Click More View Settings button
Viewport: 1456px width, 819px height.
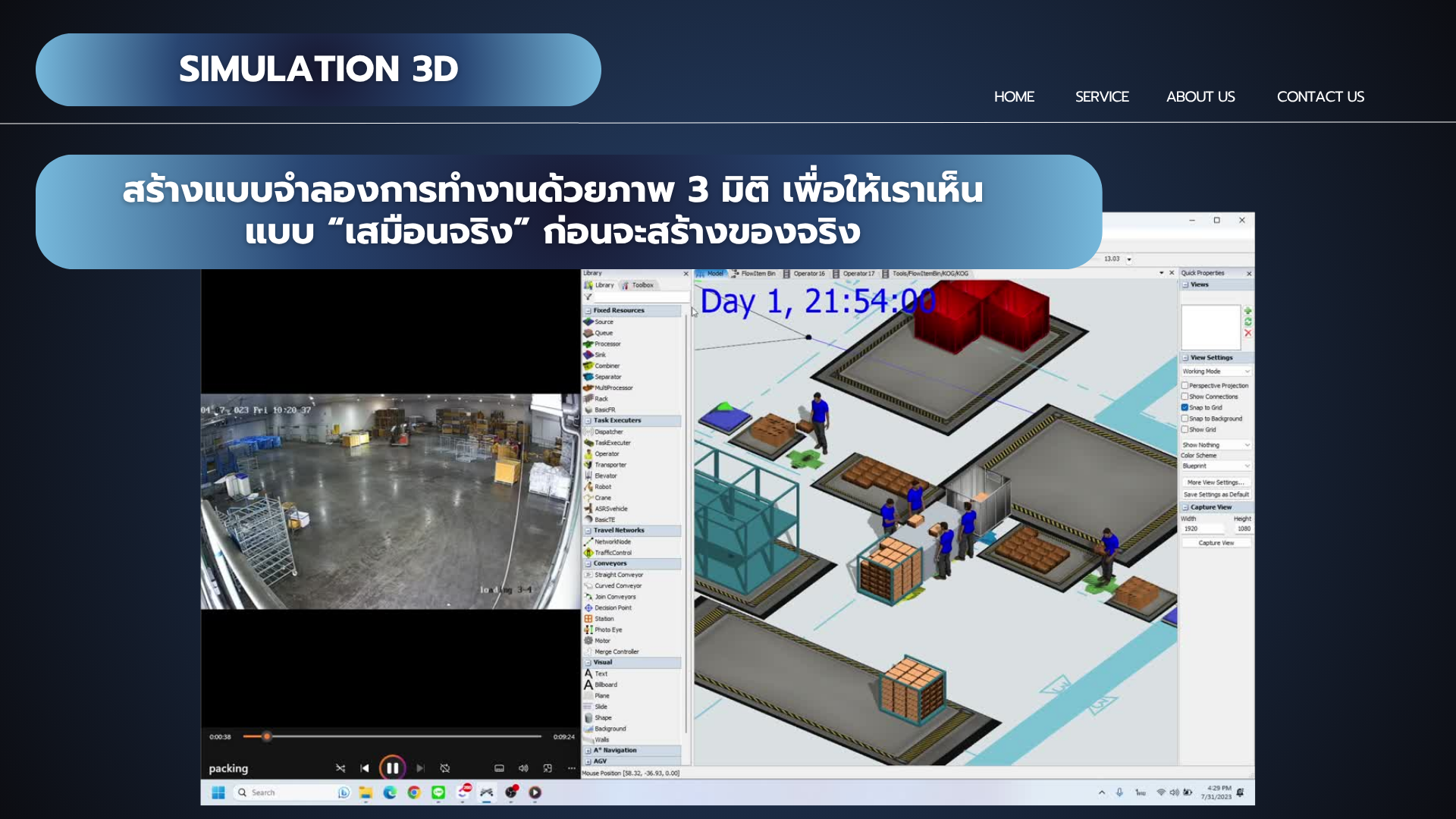(x=1216, y=482)
